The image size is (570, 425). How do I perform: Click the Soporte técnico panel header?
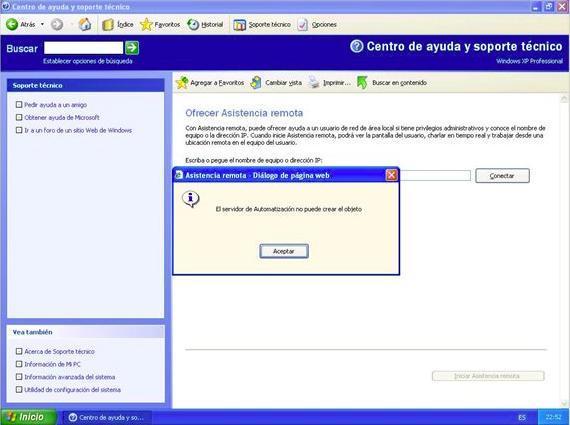[85, 85]
